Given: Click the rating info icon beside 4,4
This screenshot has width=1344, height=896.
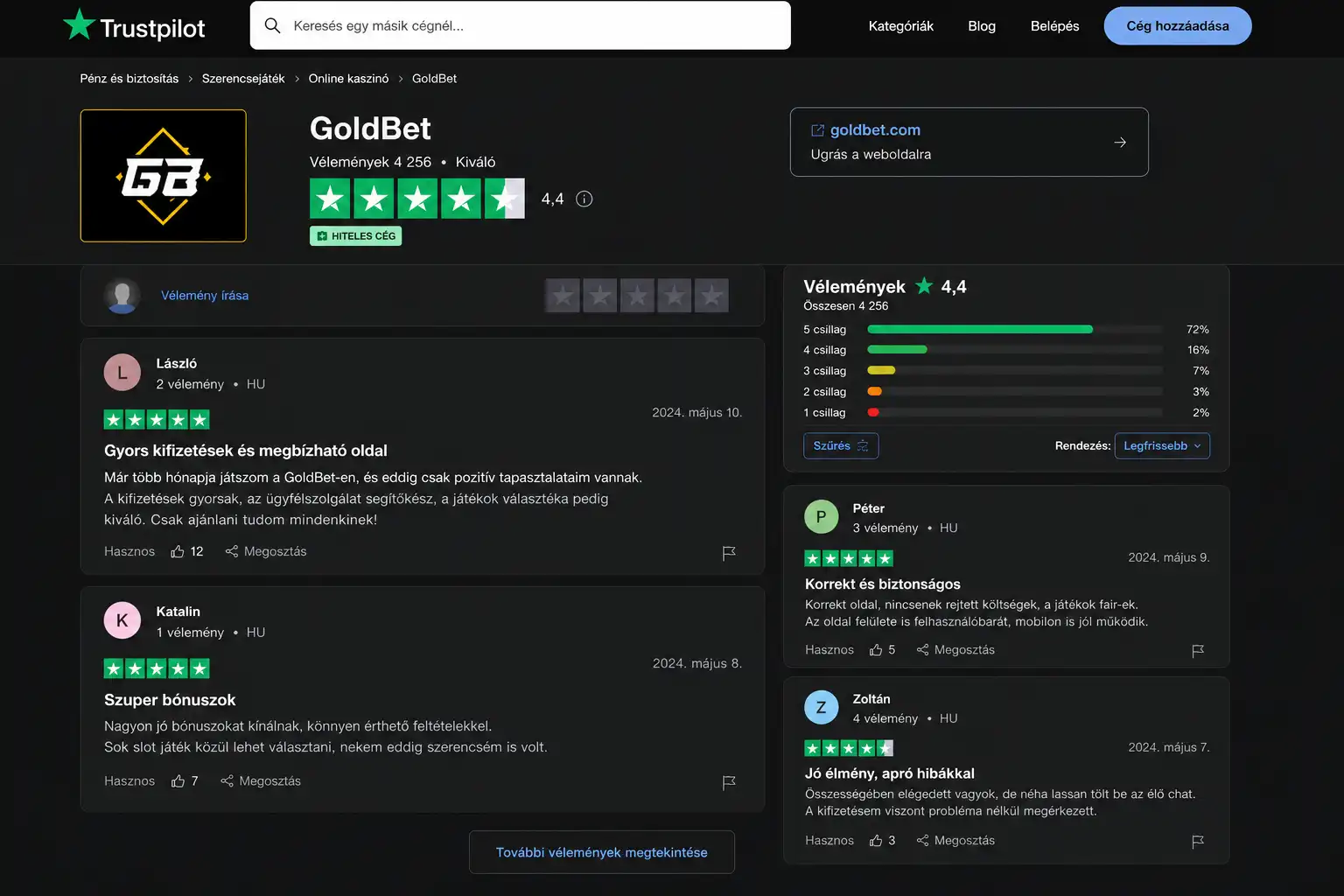Looking at the screenshot, I should coord(584,199).
